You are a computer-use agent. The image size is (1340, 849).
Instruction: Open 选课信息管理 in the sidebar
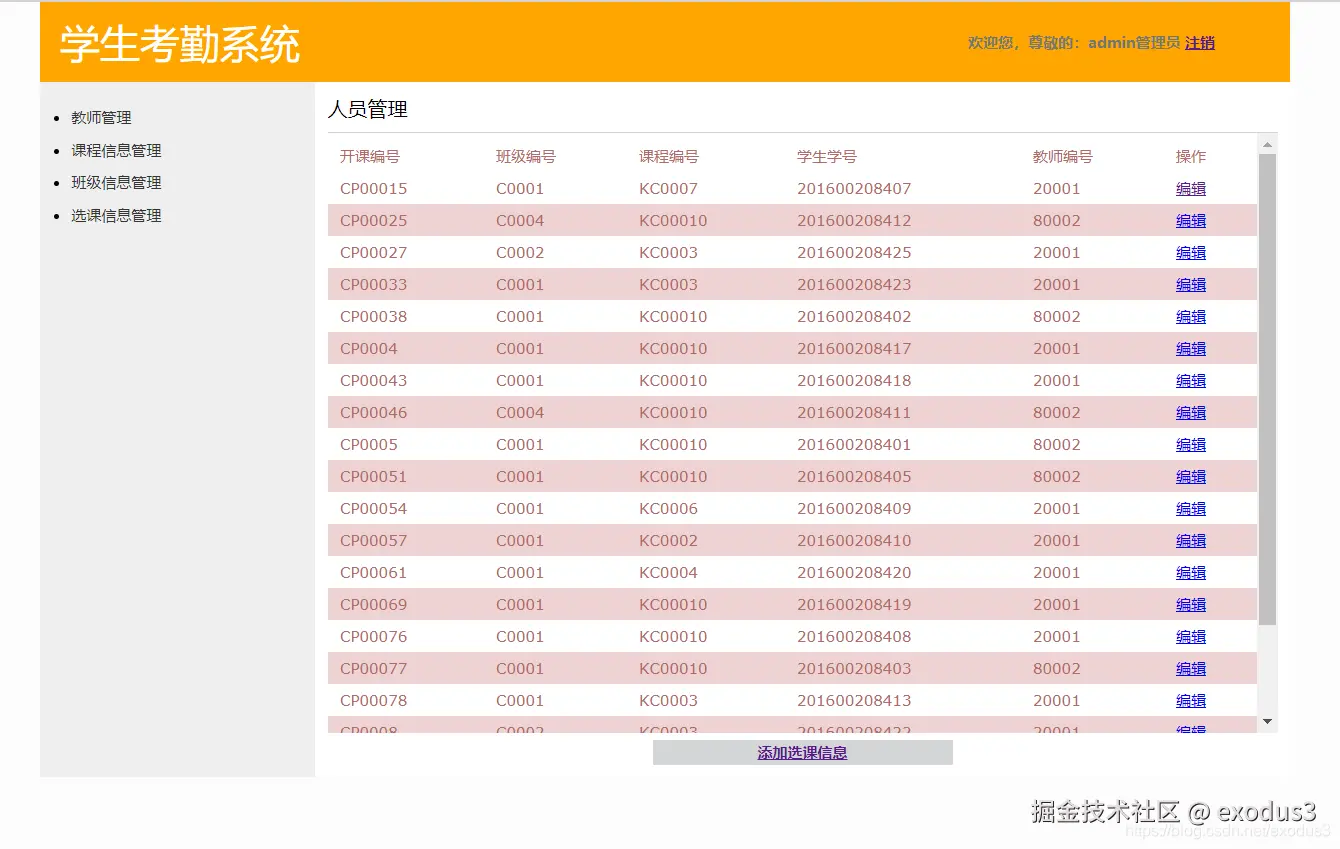[x=116, y=216]
